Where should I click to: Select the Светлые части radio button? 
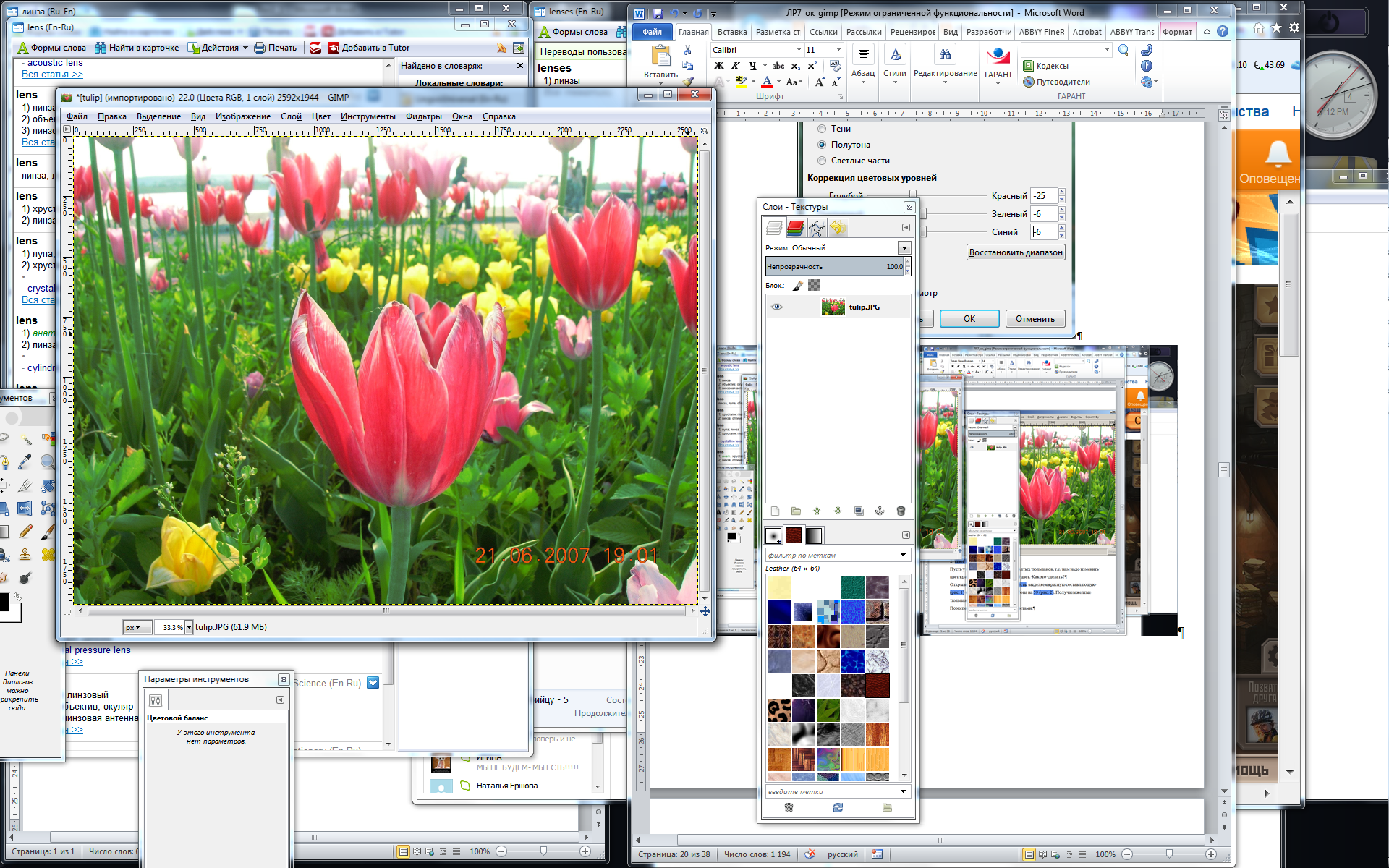coord(822,161)
